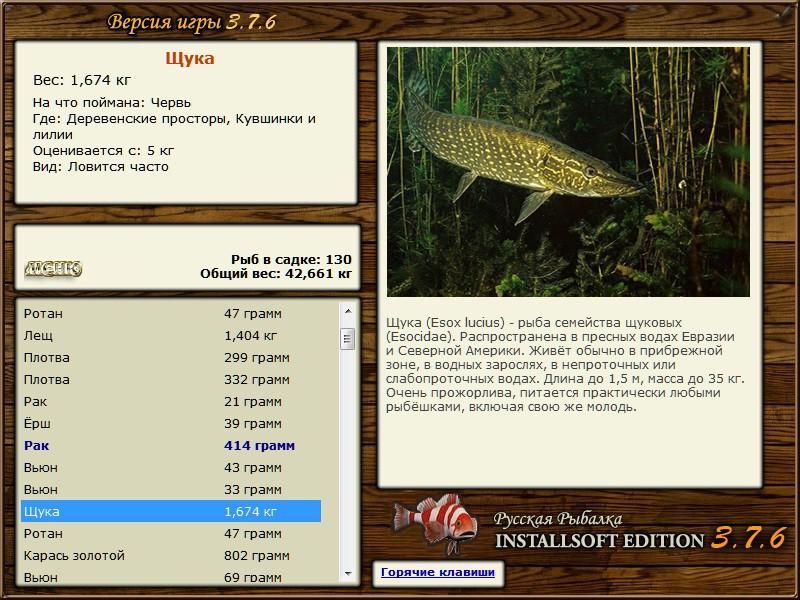
Task: Select the Карась золотой 802 грамм row
Action: coord(171,555)
